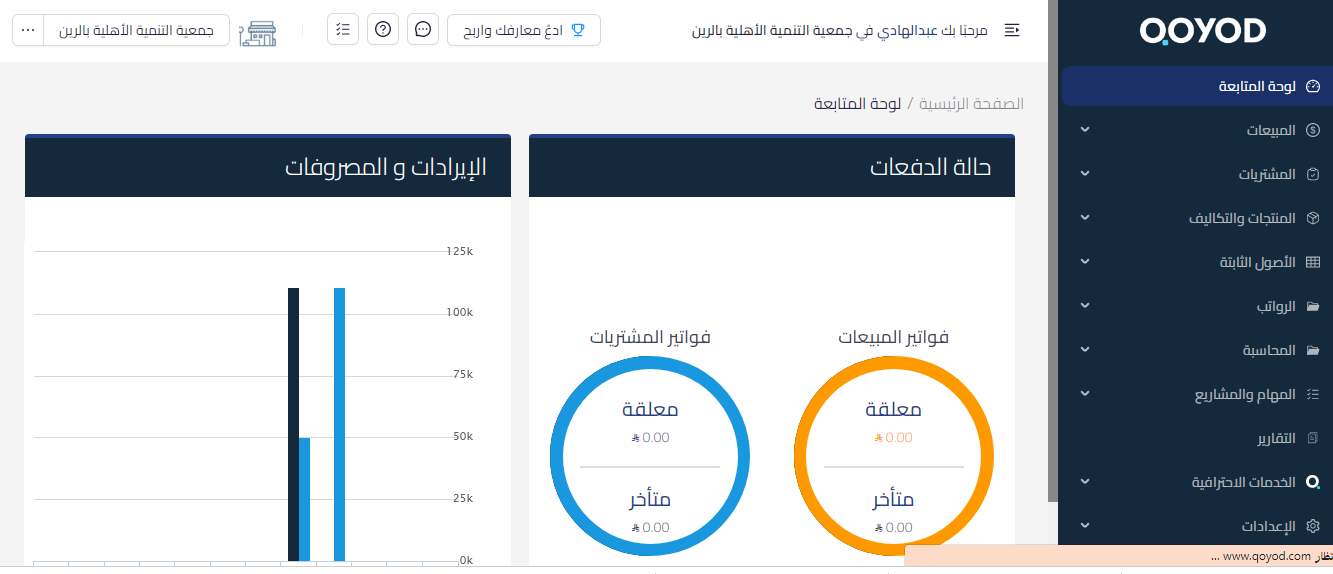
Task: Open the three-dots more options button
Action: pyautogui.click(x=28, y=30)
